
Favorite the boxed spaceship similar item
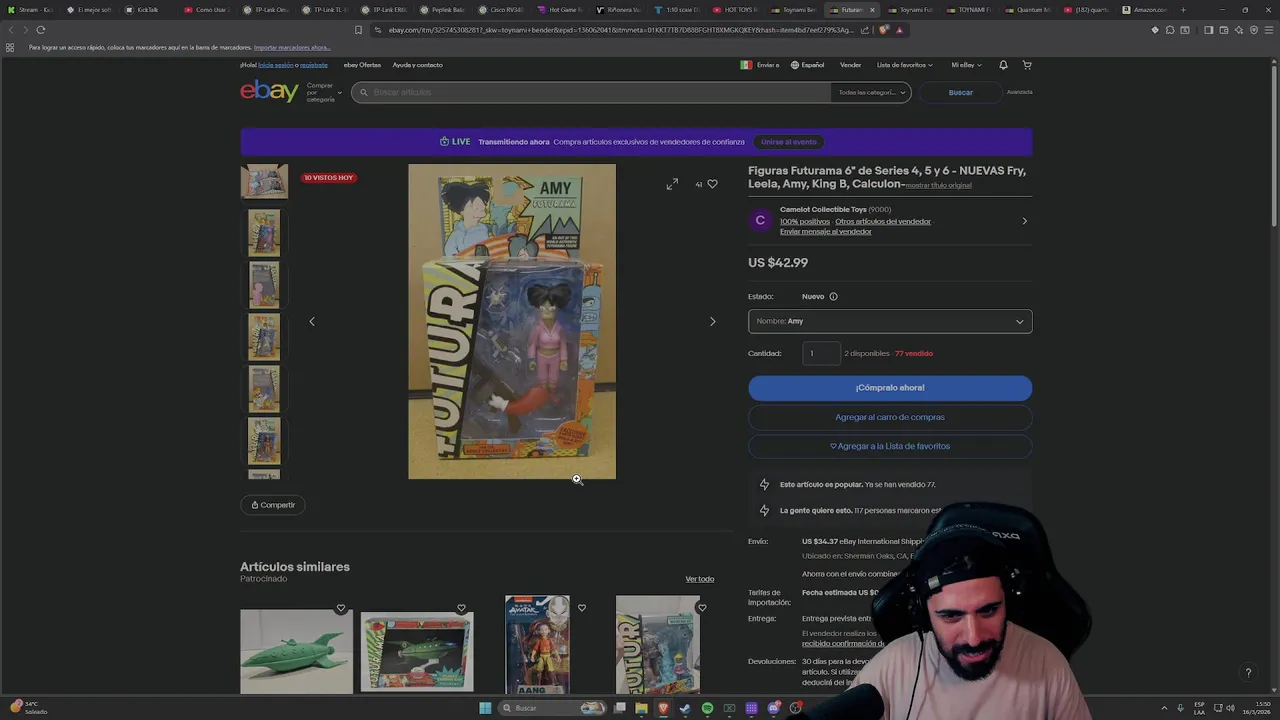pyautogui.click(x=461, y=608)
